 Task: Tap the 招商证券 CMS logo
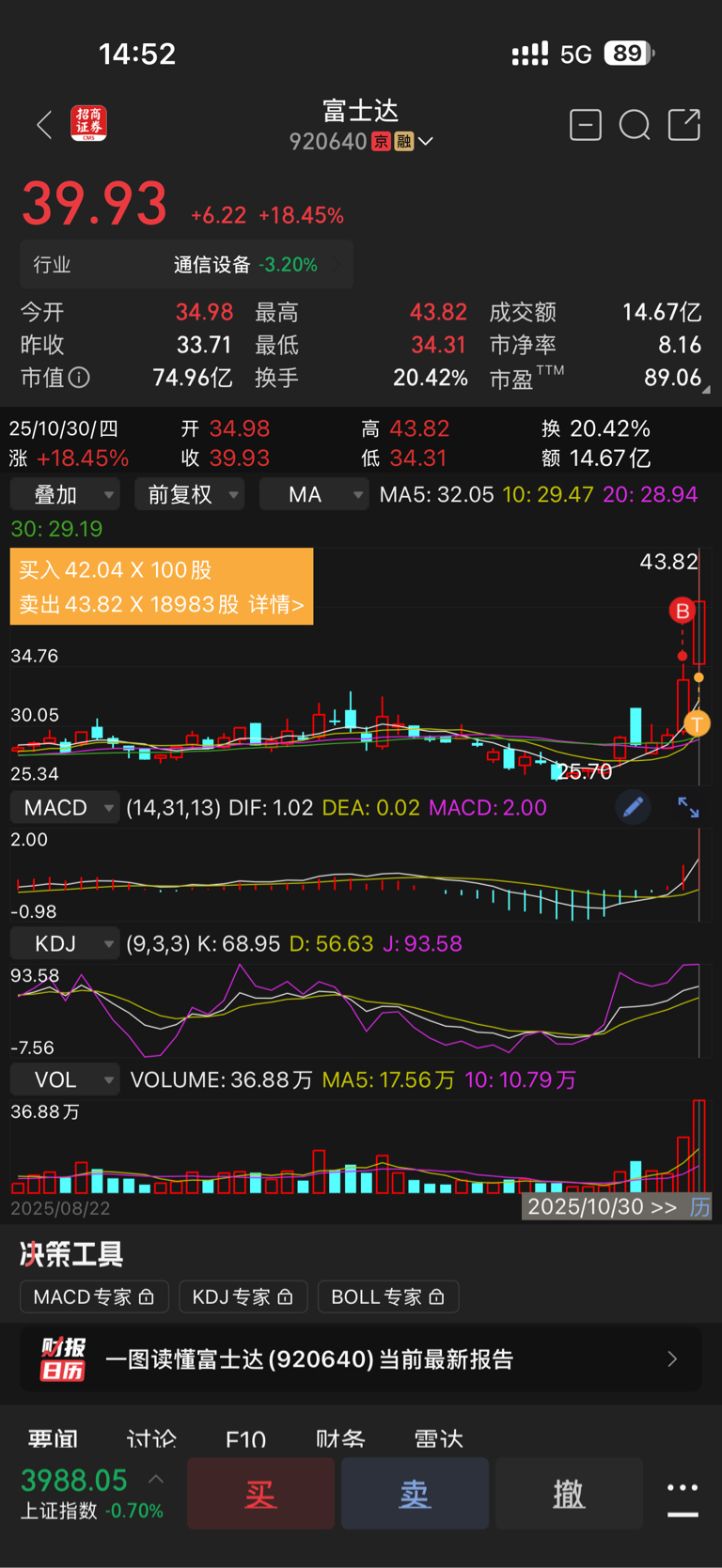[x=89, y=124]
